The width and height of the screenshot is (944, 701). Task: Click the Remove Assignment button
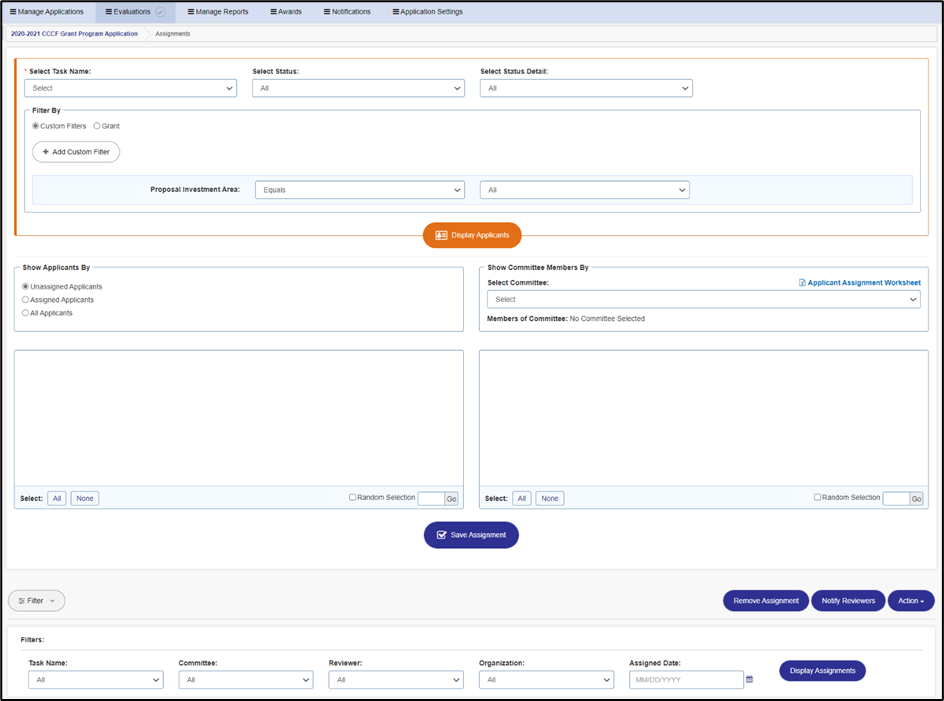[x=766, y=600]
